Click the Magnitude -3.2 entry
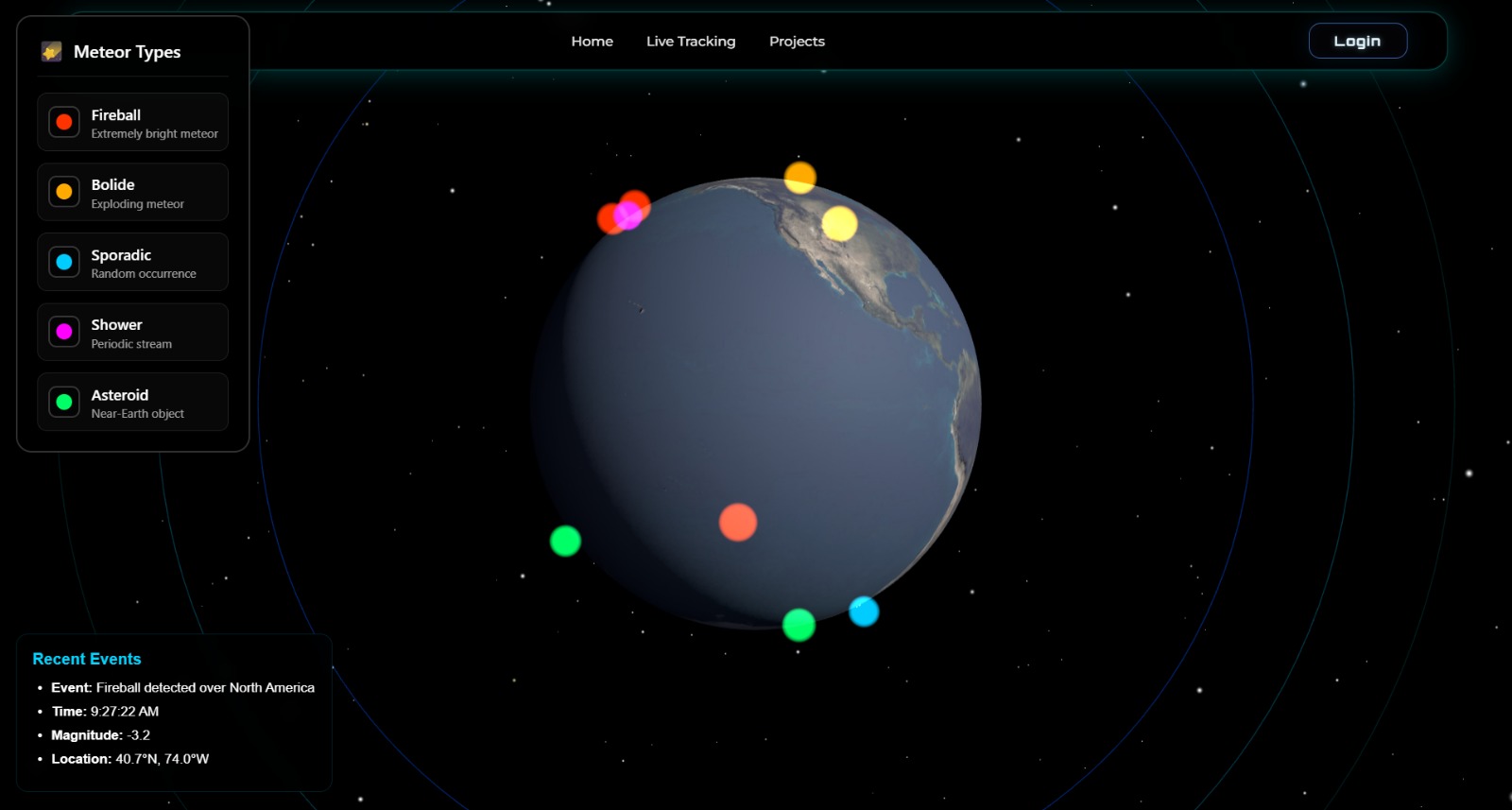The width and height of the screenshot is (1512, 810). [100, 734]
